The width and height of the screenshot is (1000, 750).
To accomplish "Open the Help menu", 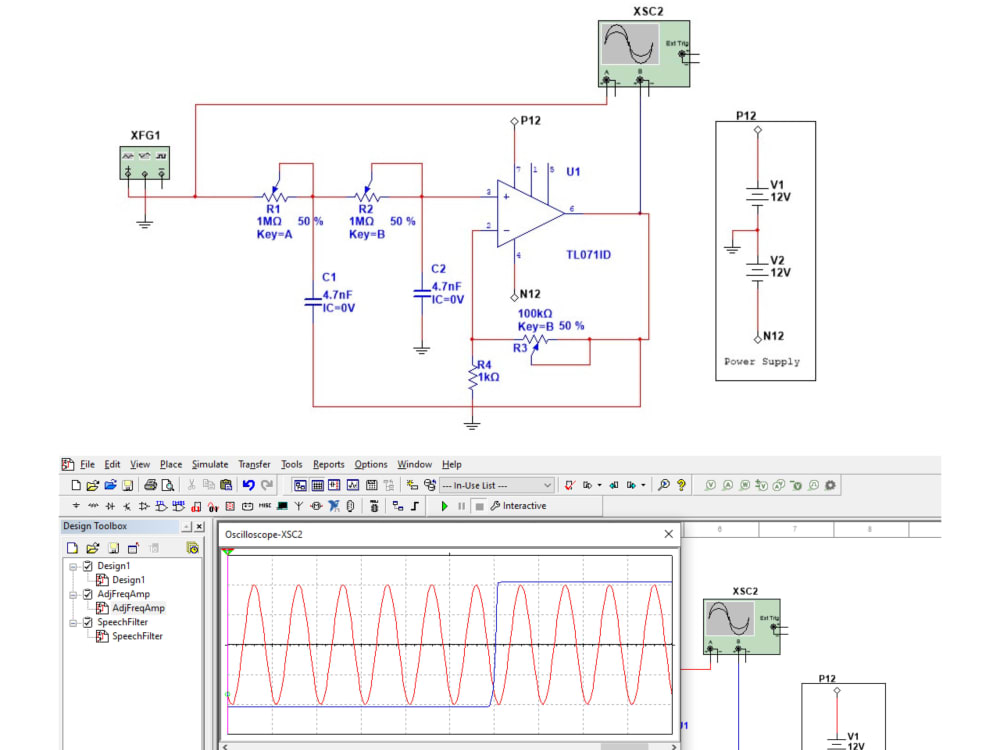I will click(x=452, y=464).
